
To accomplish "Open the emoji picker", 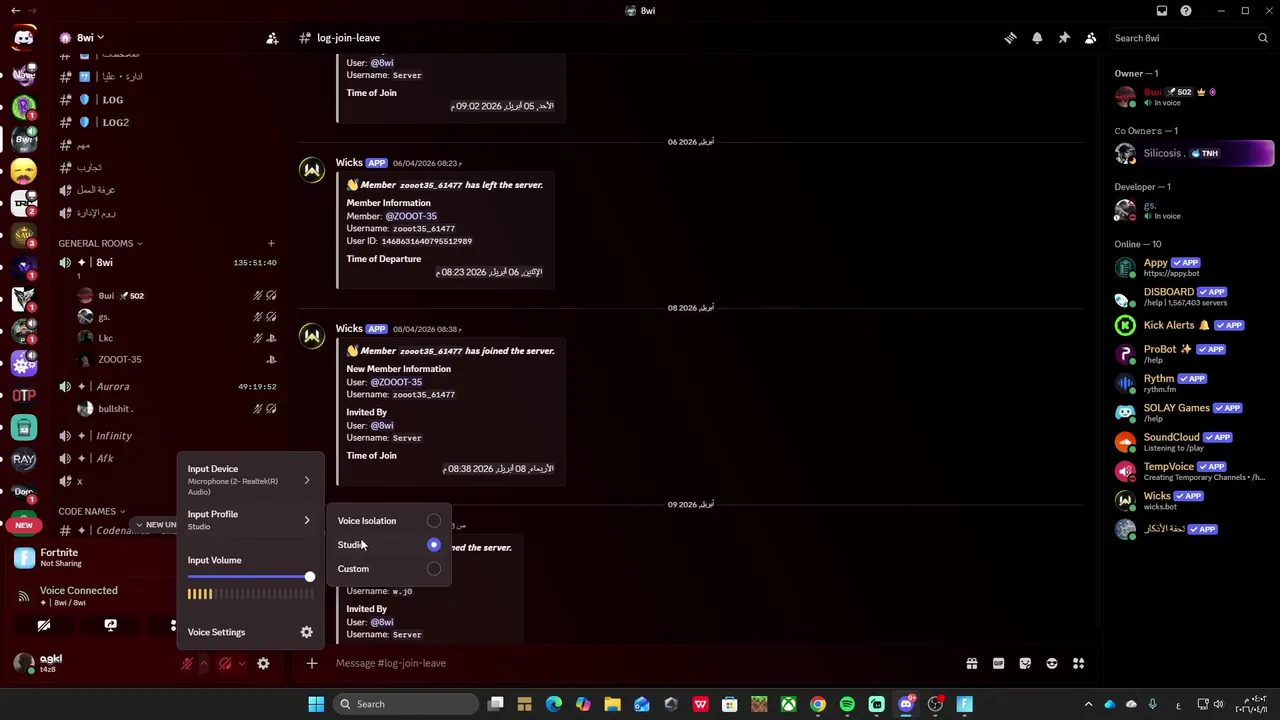I will click(1051, 663).
